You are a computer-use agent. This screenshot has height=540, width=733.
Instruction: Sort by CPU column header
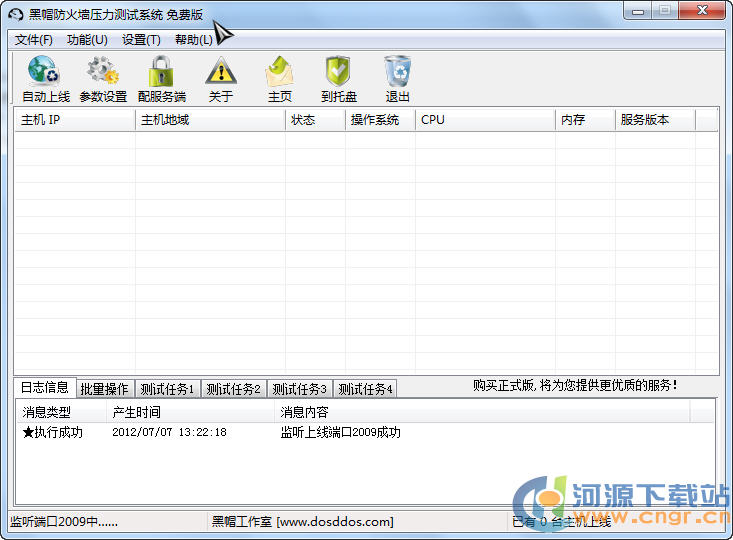pyautogui.click(x=485, y=120)
